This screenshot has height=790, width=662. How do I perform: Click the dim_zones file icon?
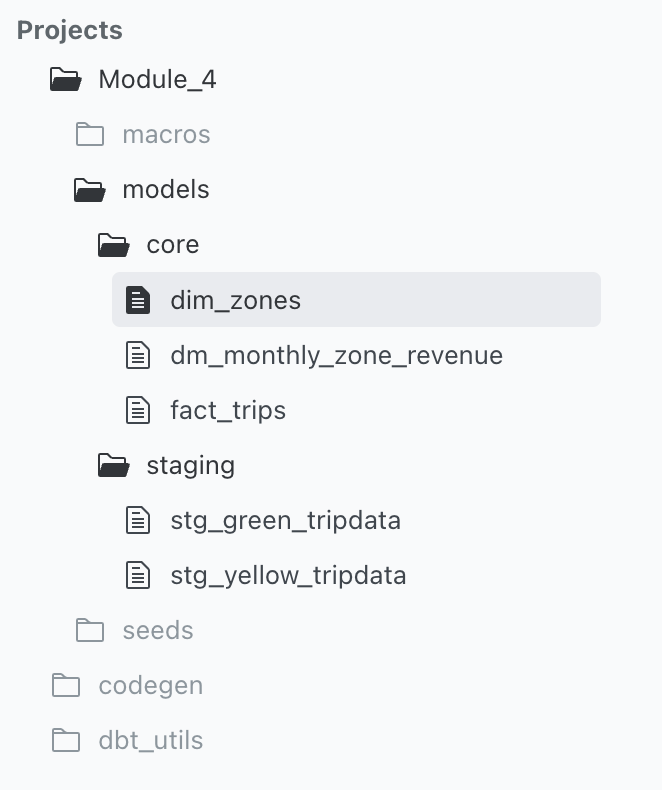[x=138, y=300]
